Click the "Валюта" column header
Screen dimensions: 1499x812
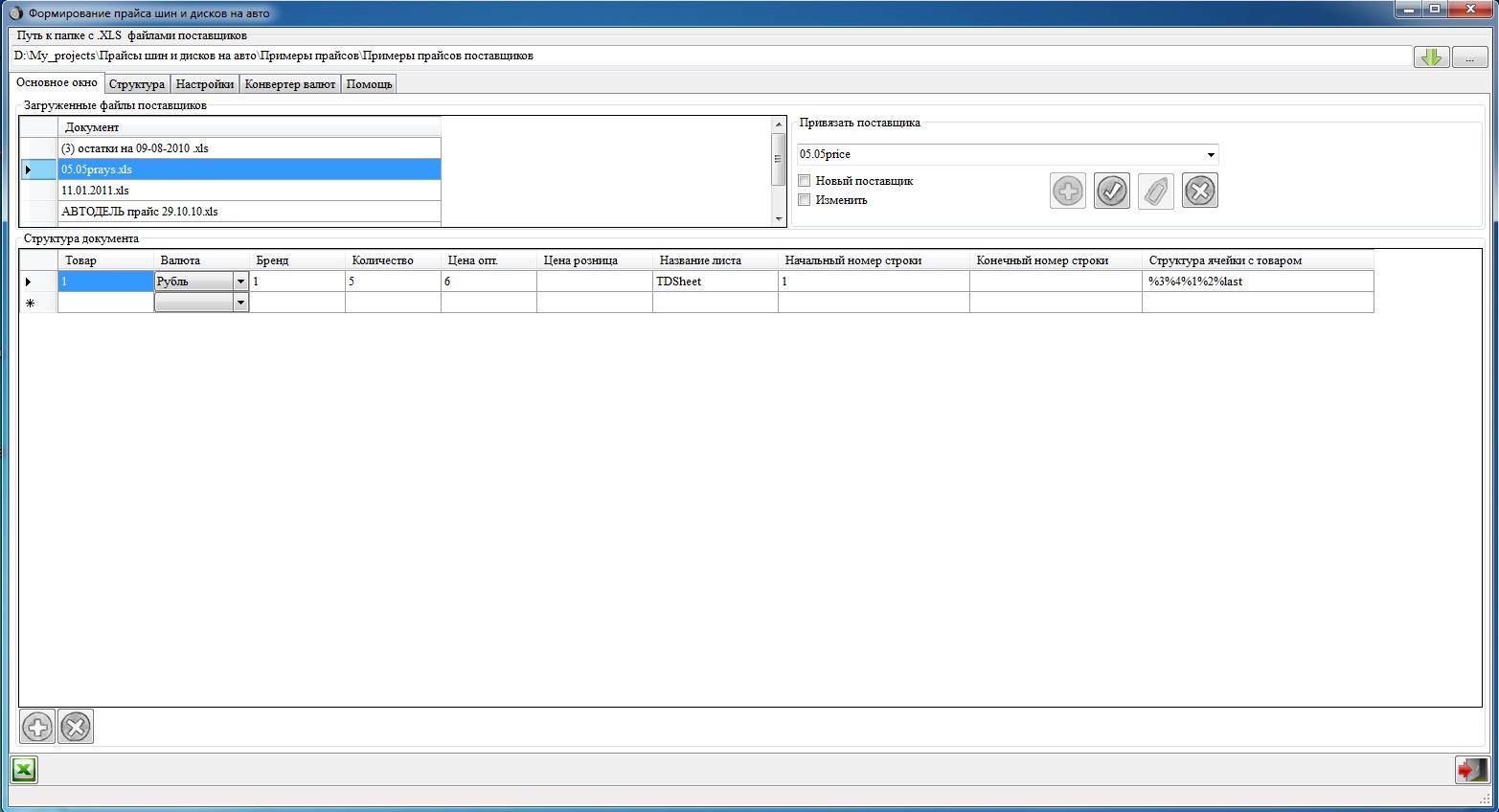pyautogui.click(x=201, y=260)
